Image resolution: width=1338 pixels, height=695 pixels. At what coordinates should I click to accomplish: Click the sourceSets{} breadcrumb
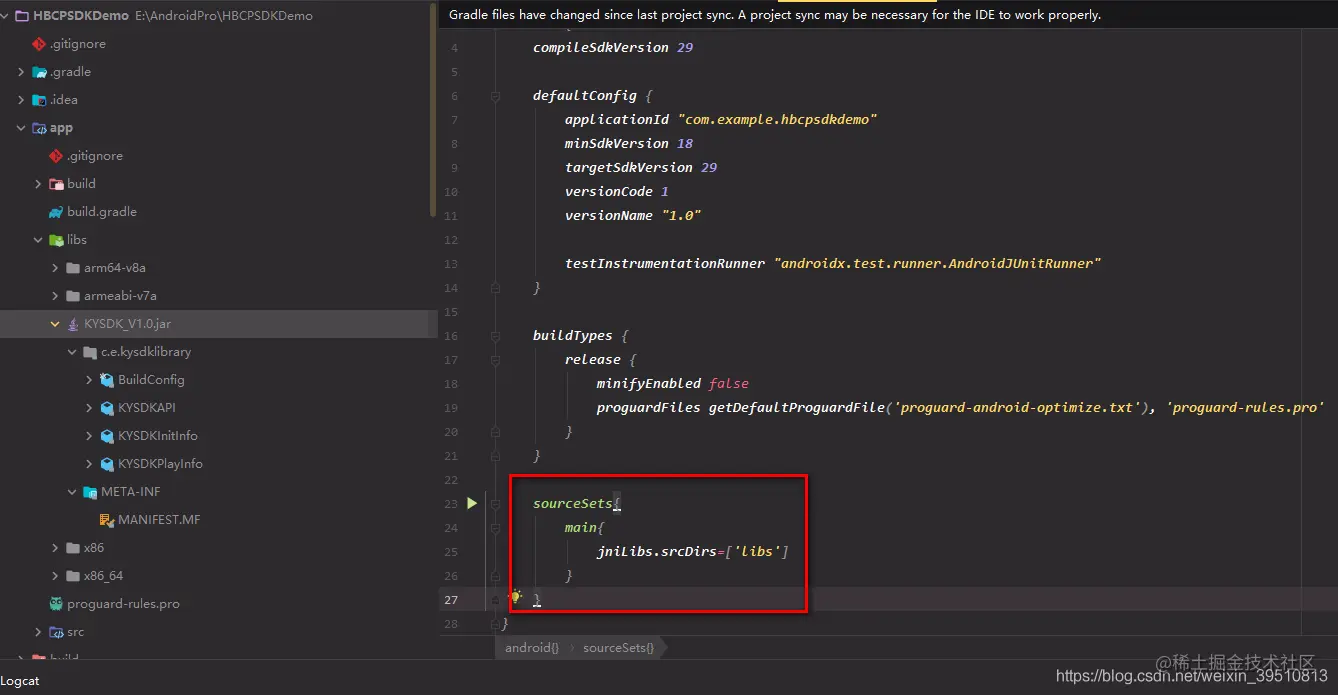pos(618,647)
